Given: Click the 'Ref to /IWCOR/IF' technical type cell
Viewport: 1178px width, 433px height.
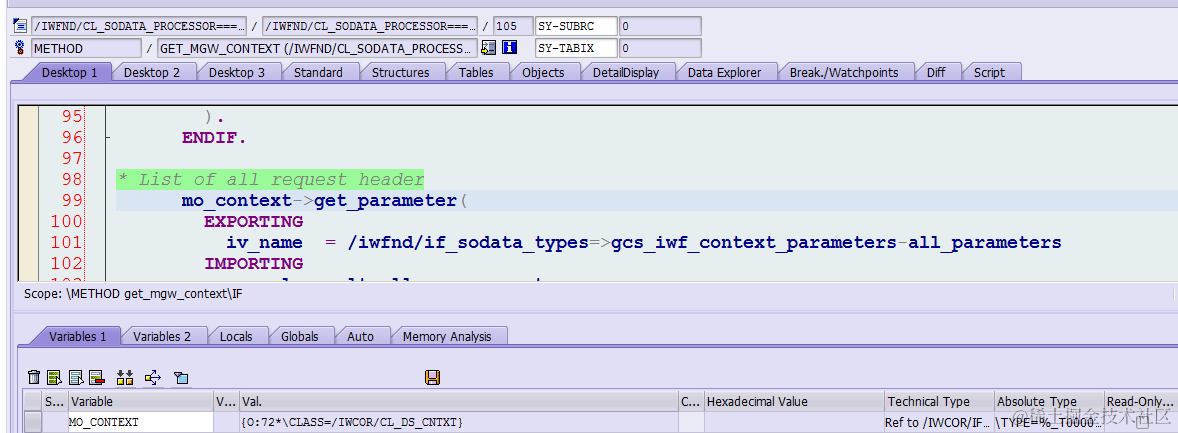Looking at the screenshot, I should [x=939, y=422].
